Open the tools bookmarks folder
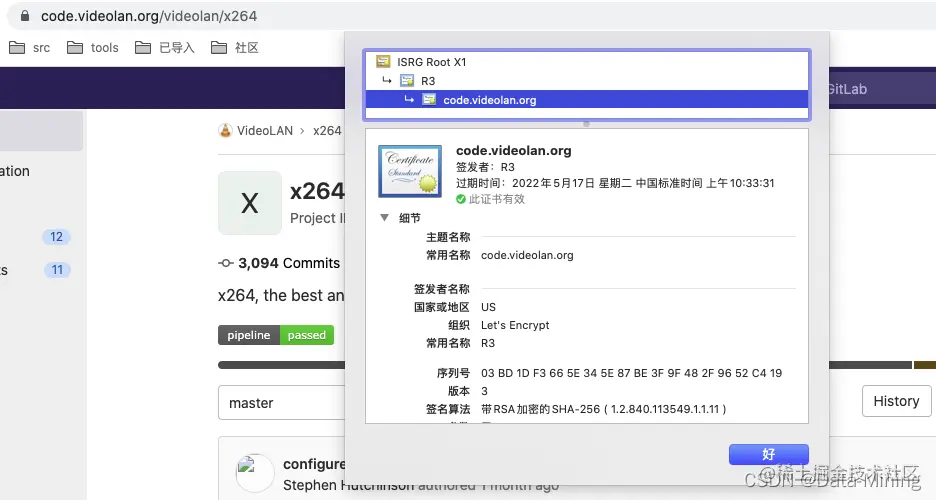Image resolution: width=936 pixels, height=500 pixels. 93,48
